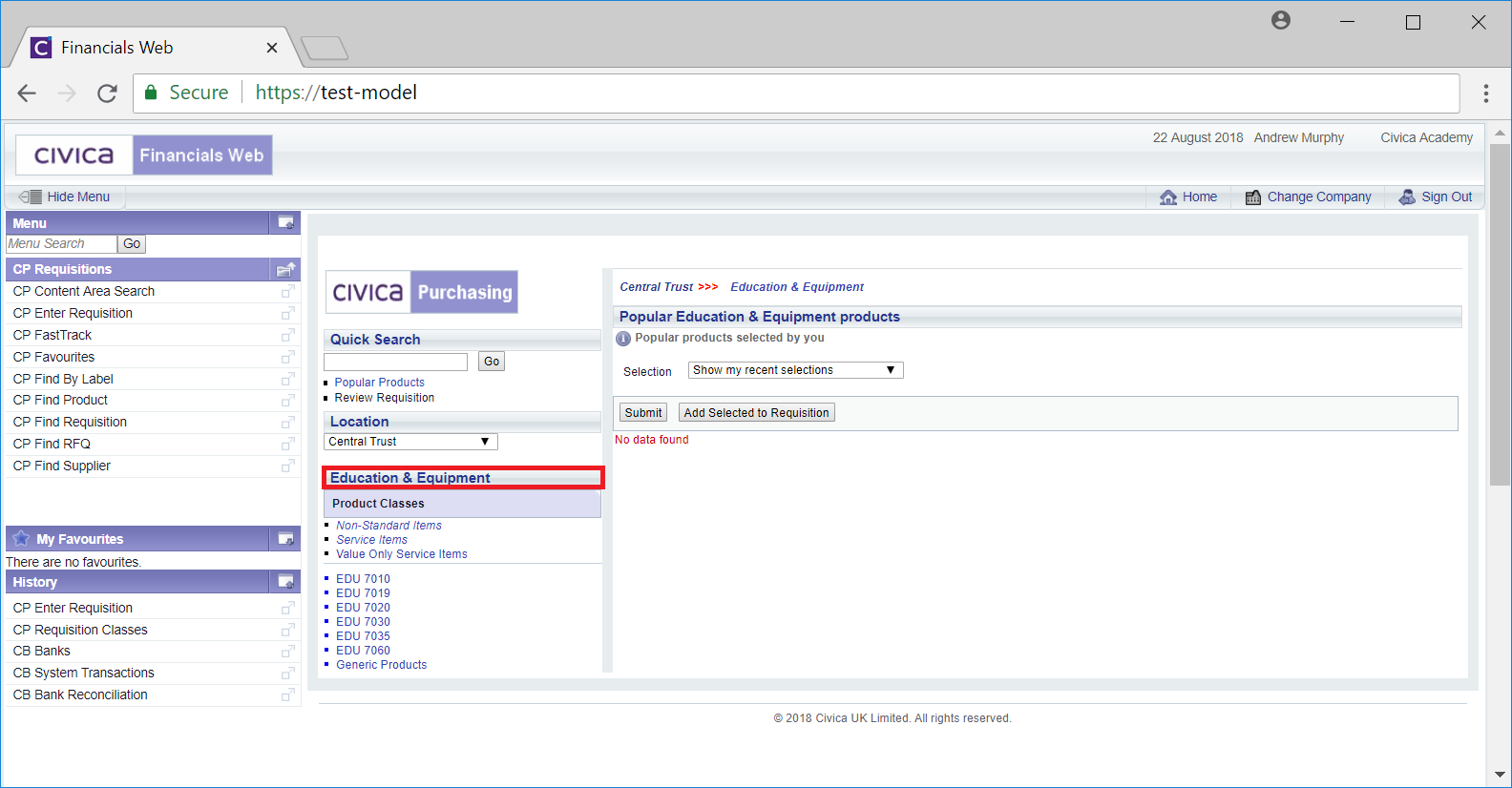This screenshot has height=788, width=1512.
Task: Open CB Banks from History
Action: [x=41, y=651]
